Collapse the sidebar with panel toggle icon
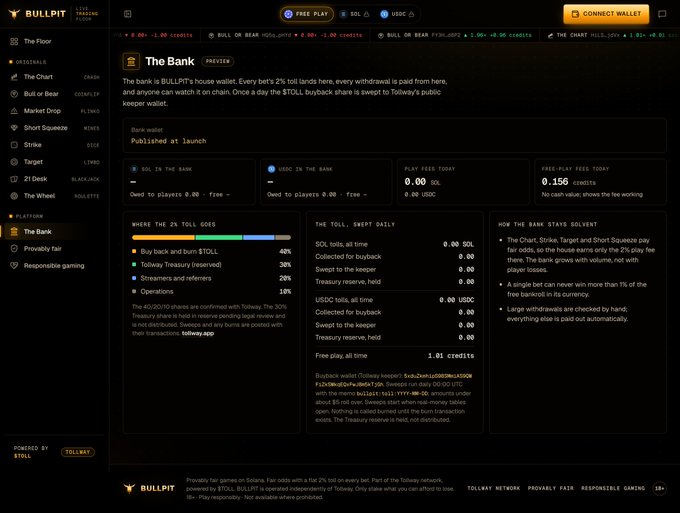Viewport: 680px width, 513px height. click(x=128, y=14)
